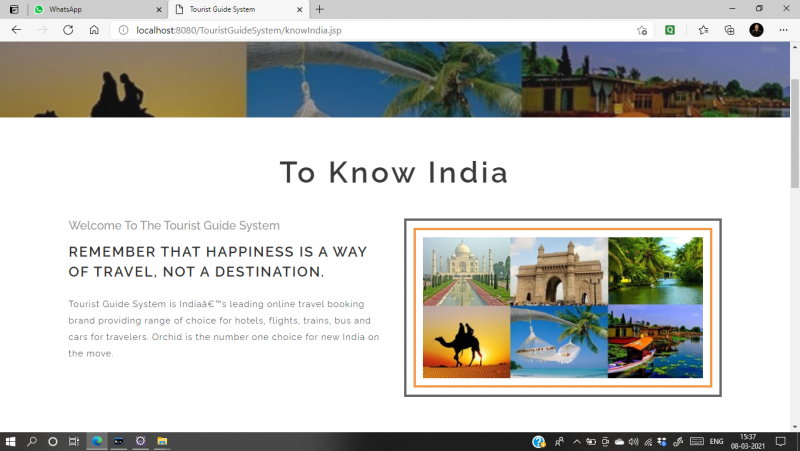Click the hammock palm banner photo

click(x=384, y=80)
